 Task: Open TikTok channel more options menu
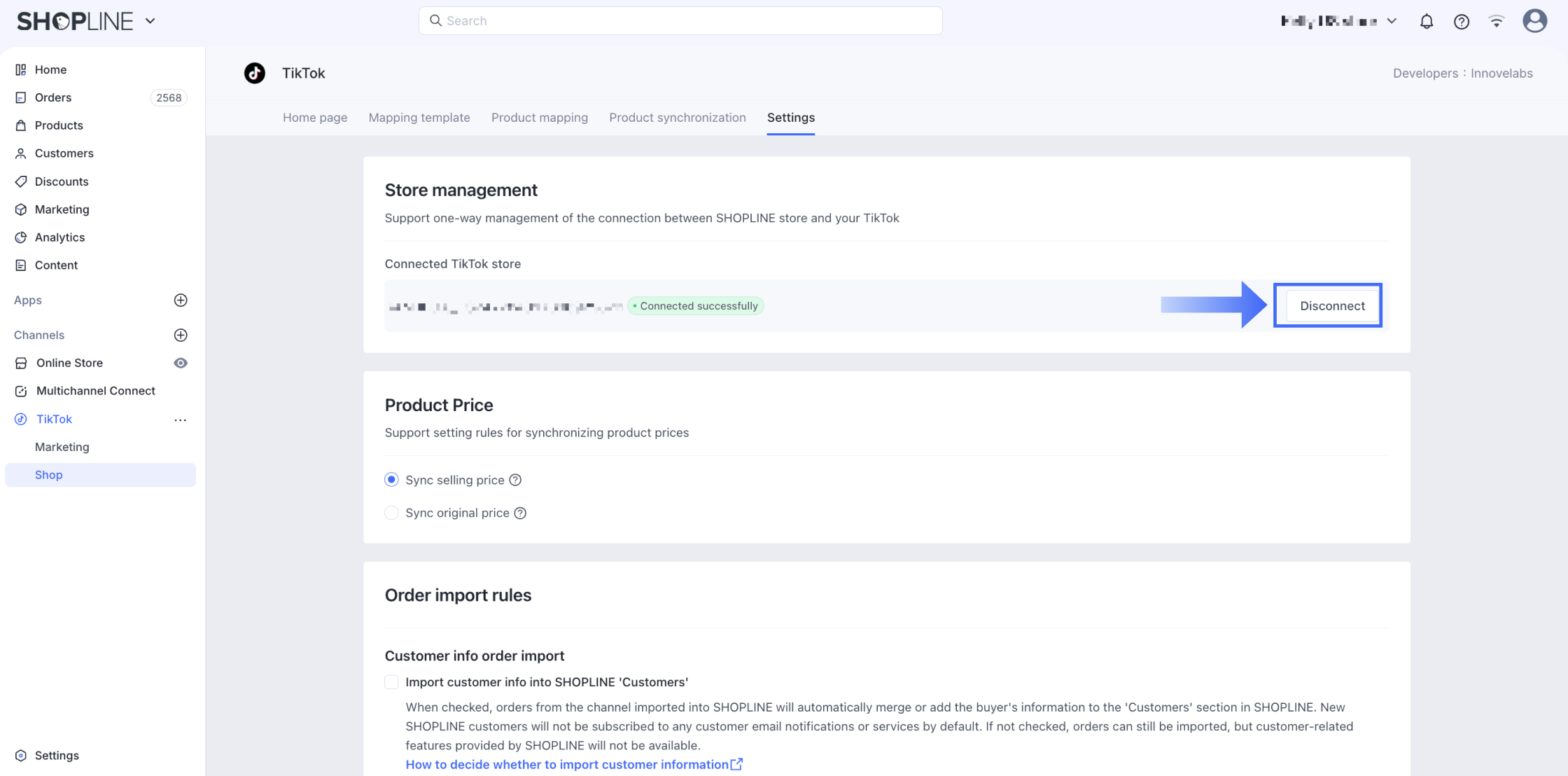coord(181,420)
